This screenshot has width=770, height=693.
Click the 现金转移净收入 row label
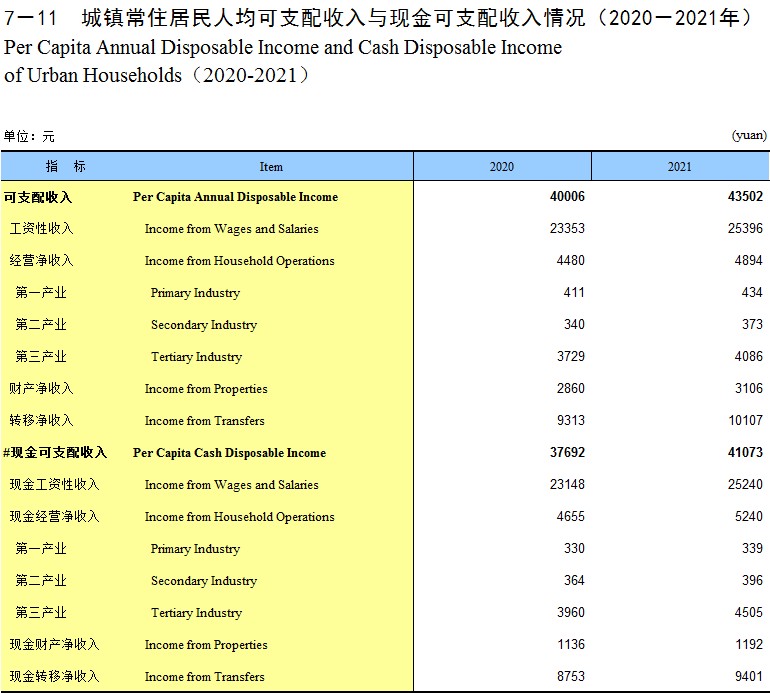pyautogui.click(x=55, y=676)
